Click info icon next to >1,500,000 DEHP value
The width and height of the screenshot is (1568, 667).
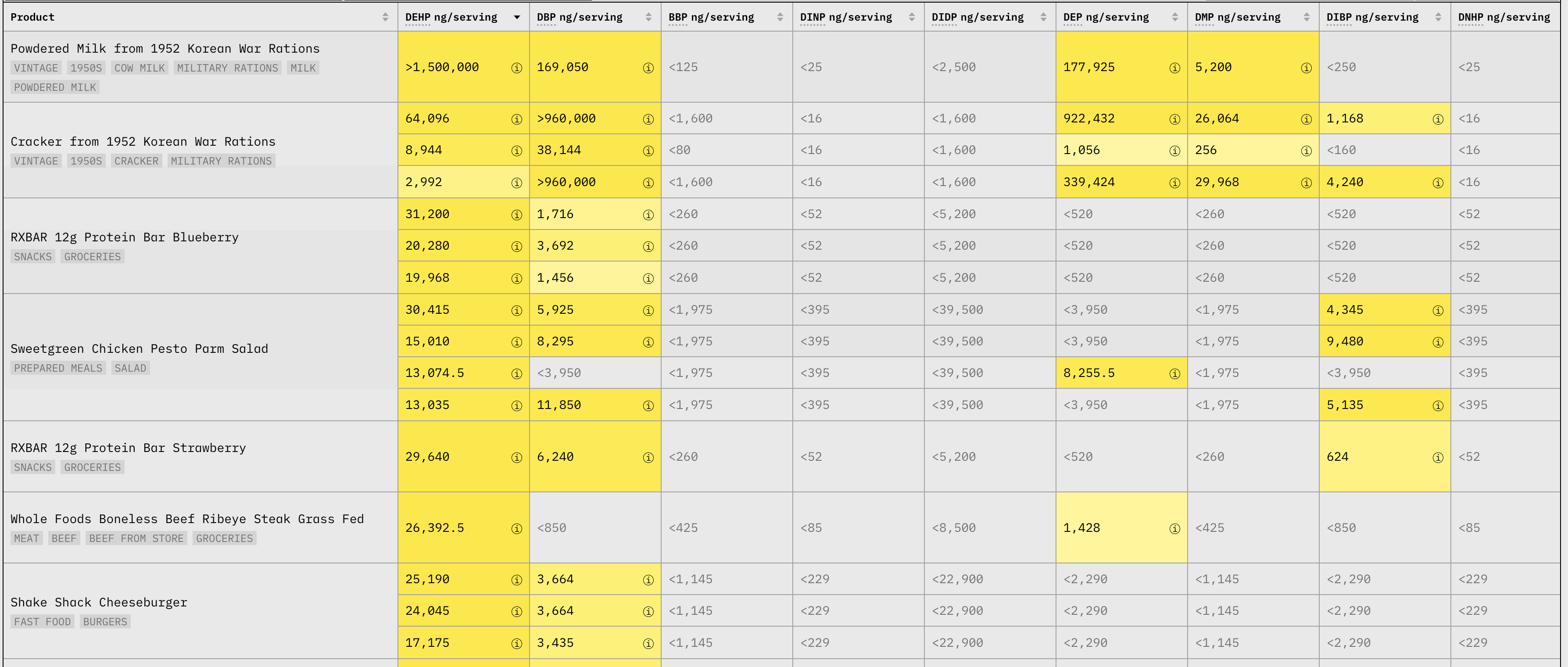coord(516,68)
